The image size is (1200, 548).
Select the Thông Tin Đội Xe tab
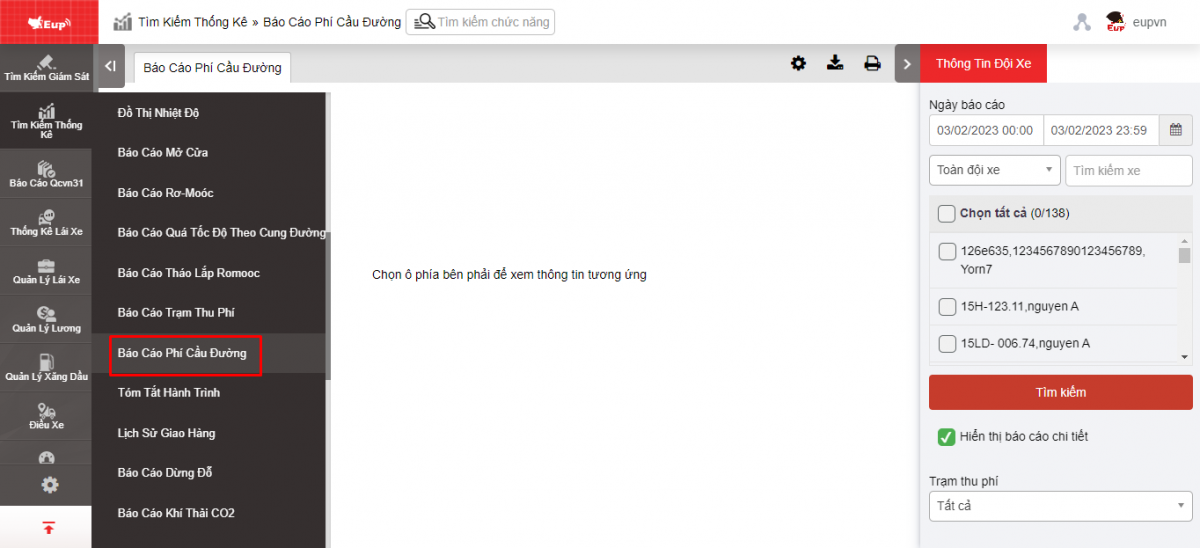tap(983, 63)
